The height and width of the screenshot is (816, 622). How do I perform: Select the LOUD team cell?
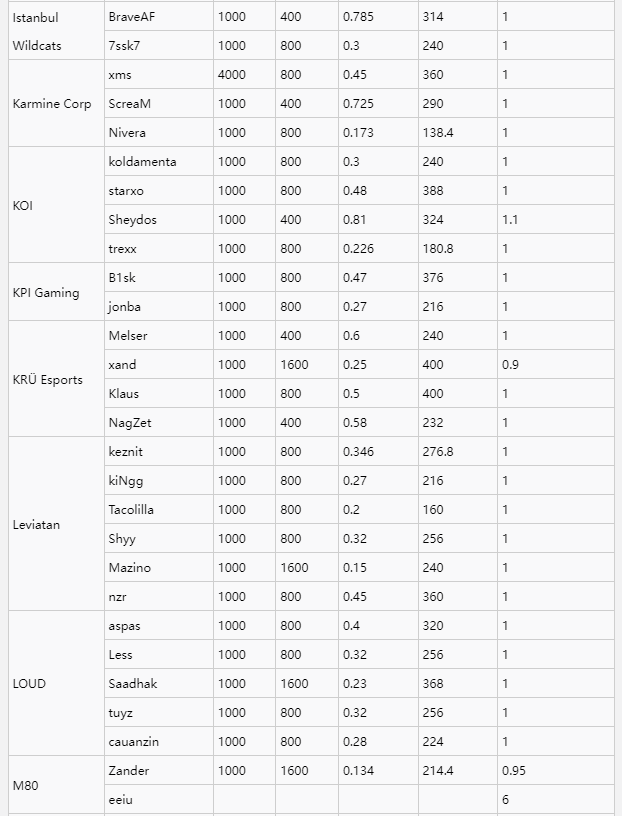click(29, 684)
